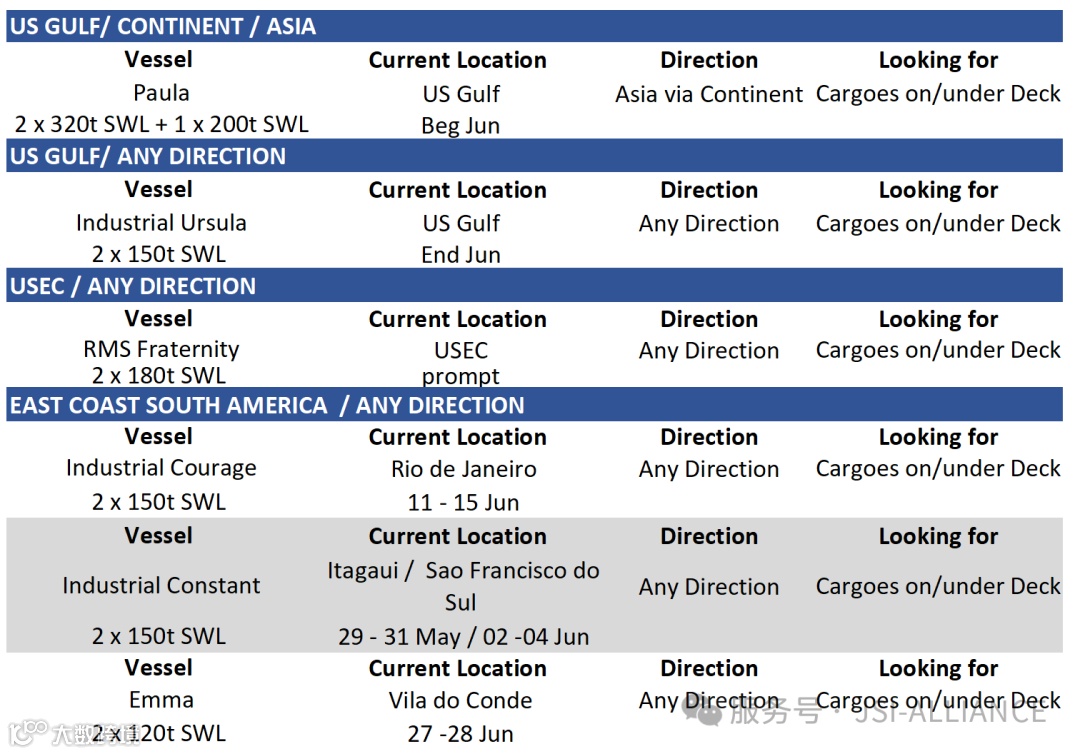Click the Beg Jun date under US Gulf

click(x=460, y=126)
